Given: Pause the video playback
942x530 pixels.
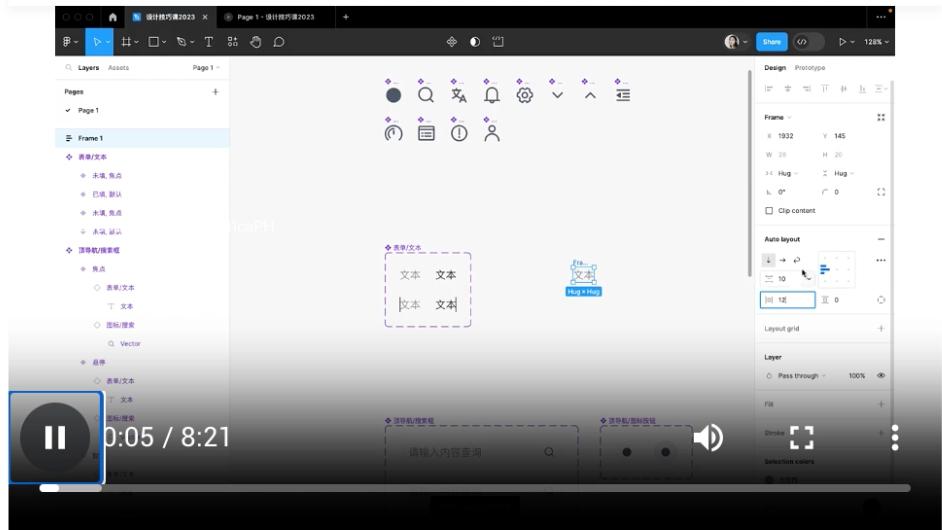Looking at the screenshot, I should coord(55,437).
